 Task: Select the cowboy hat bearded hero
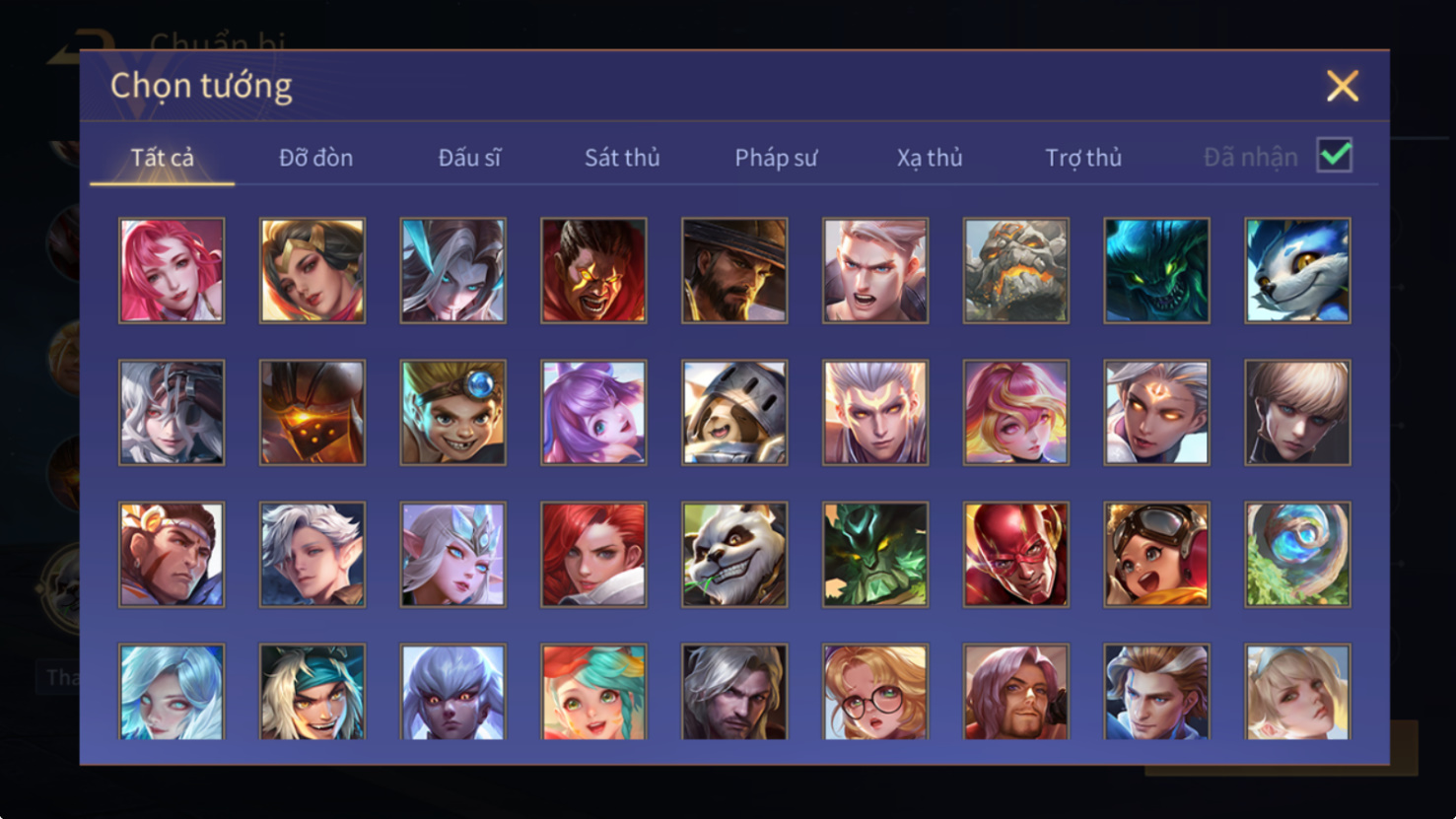[734, 271]
